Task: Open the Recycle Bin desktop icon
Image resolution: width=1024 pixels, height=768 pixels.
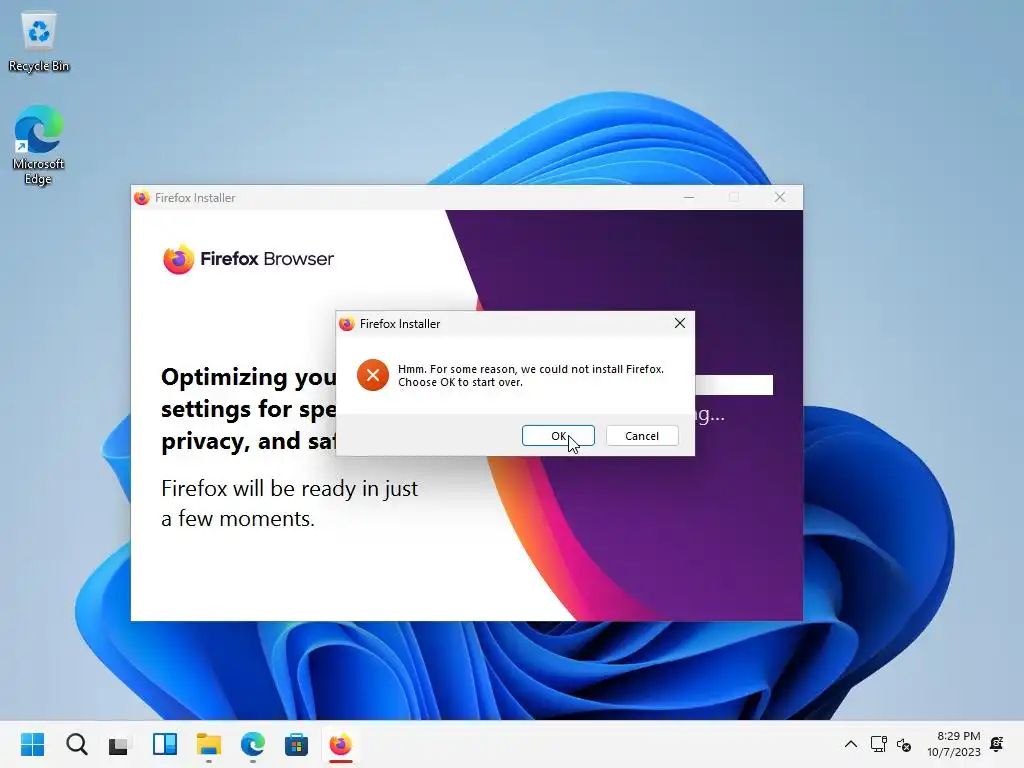Action: click(39, 42)
